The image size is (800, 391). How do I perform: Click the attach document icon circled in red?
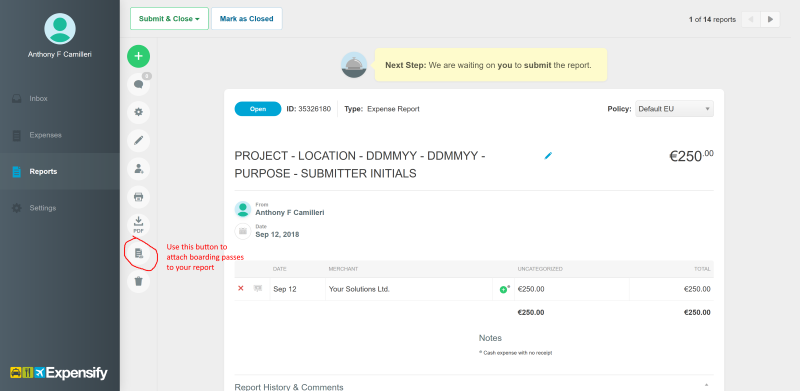pos(138,253)
